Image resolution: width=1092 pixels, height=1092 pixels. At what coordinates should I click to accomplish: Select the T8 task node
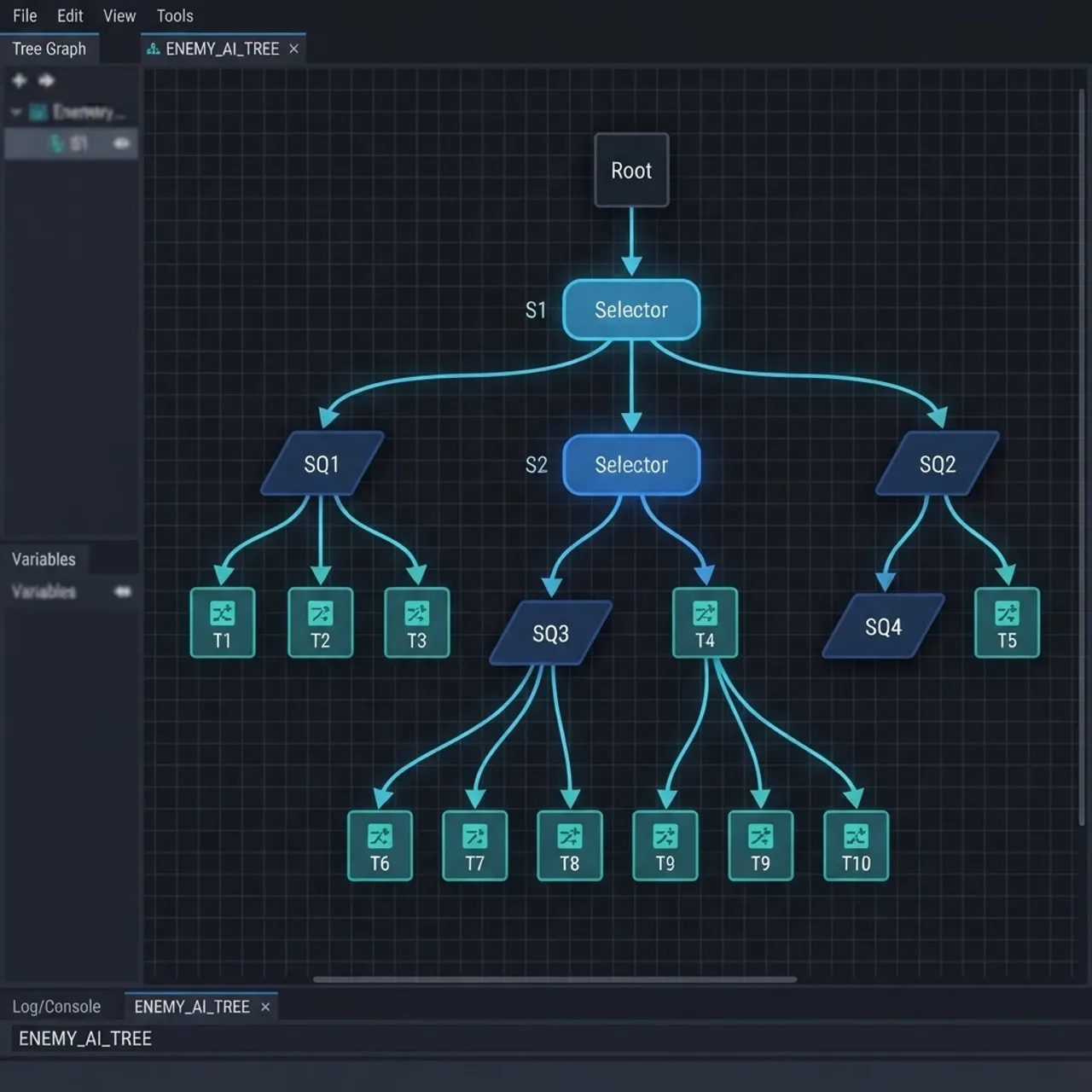(x=569, y=845)
